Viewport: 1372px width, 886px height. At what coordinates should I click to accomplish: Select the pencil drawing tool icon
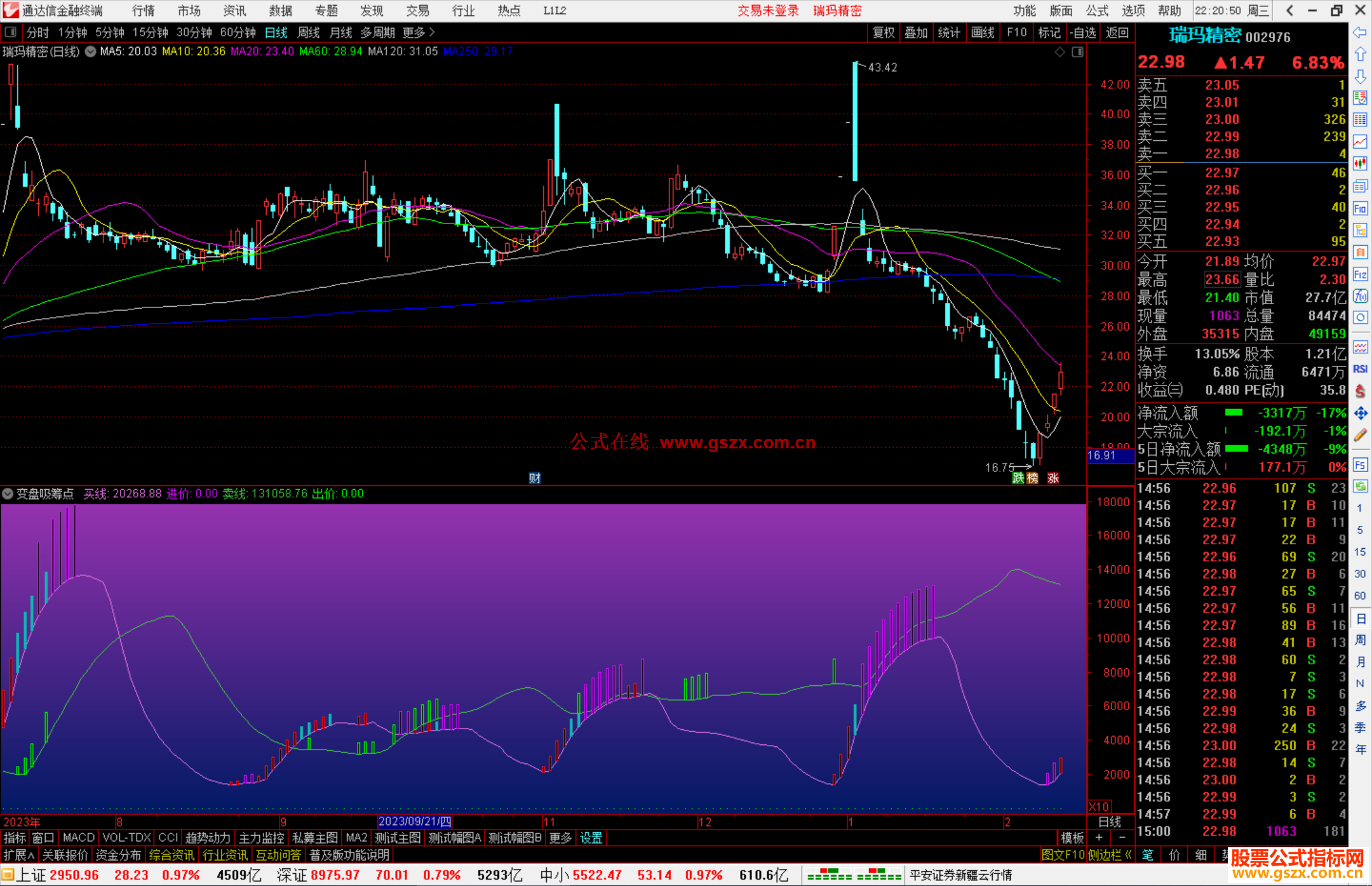pyautogui.click(x=1360, y=436)
